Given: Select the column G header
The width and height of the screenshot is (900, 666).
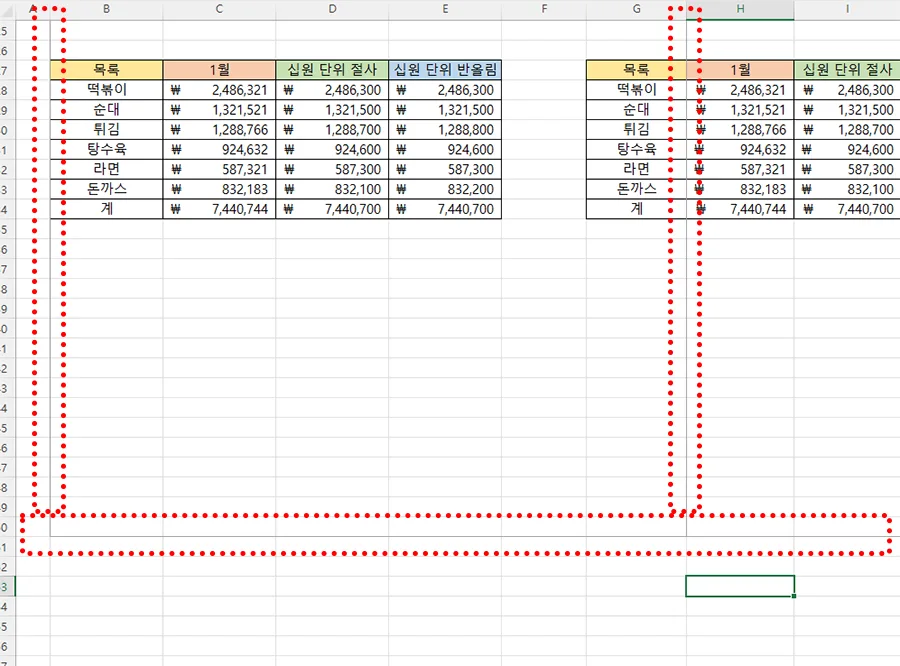Looking at the screenshot, I should 636,9.
